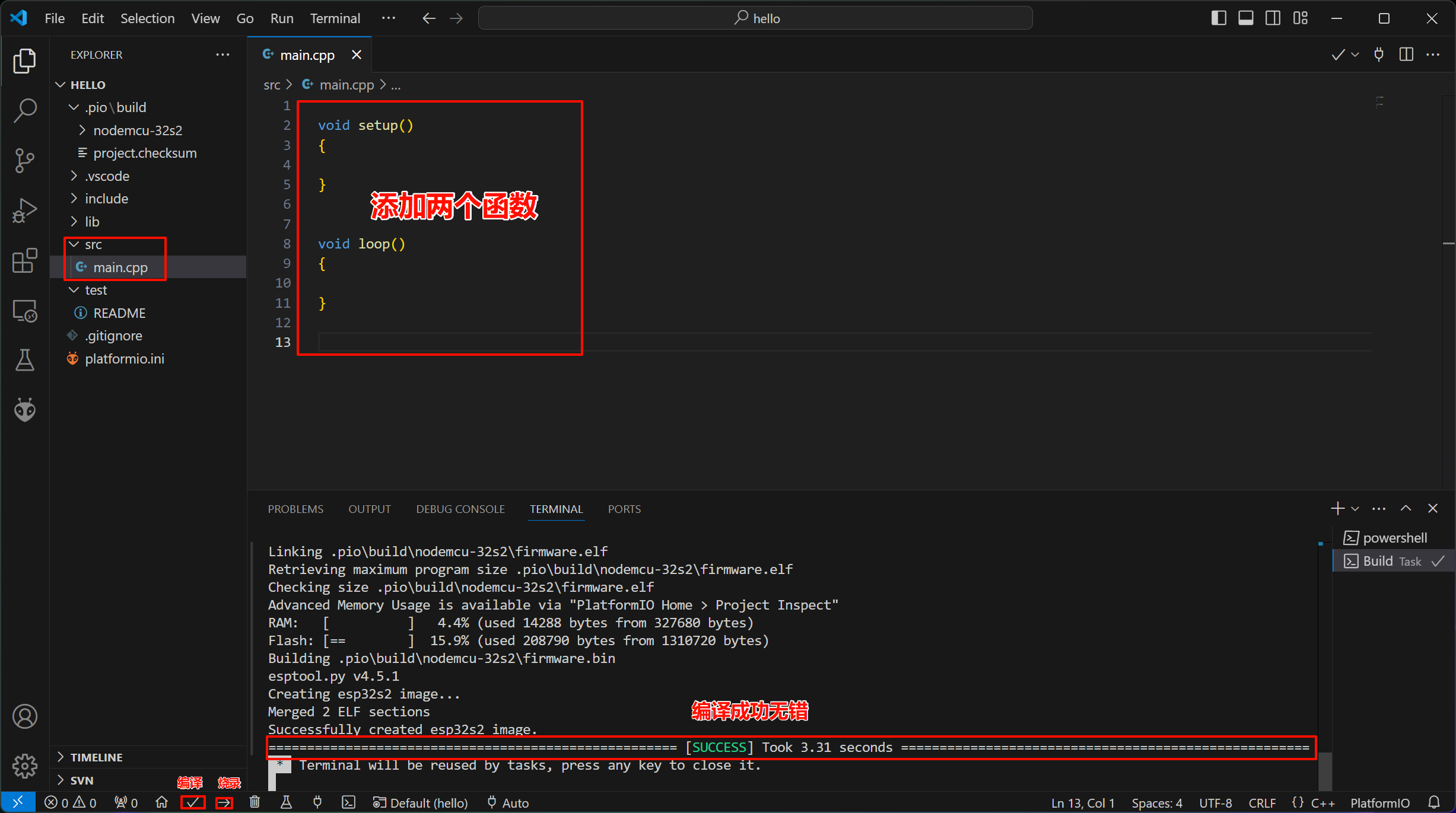Image resolution: width=1456 pixels, height=813 pixels.
Task: Click the PlatformIO Build checkmark in status bar
Action: (193, 802)
